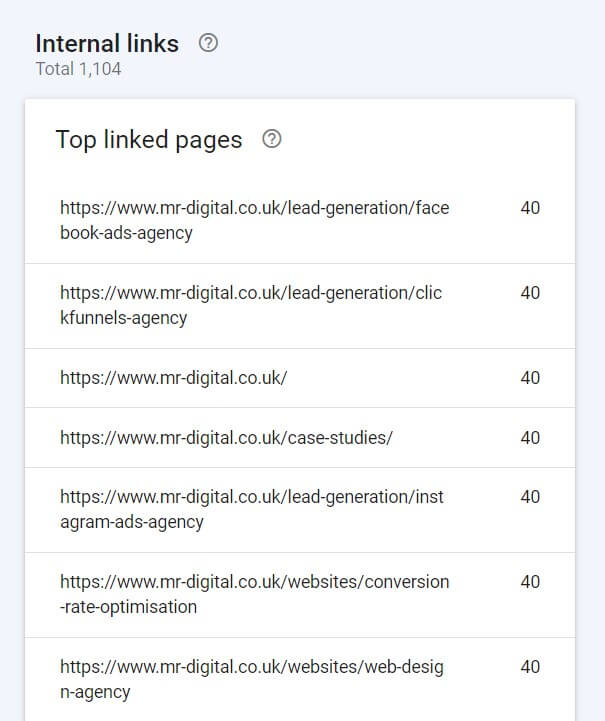605x721 pixels.
Task: Click the 40 count in the instagram-ads-agency row
Action: (x=530, y=497)
